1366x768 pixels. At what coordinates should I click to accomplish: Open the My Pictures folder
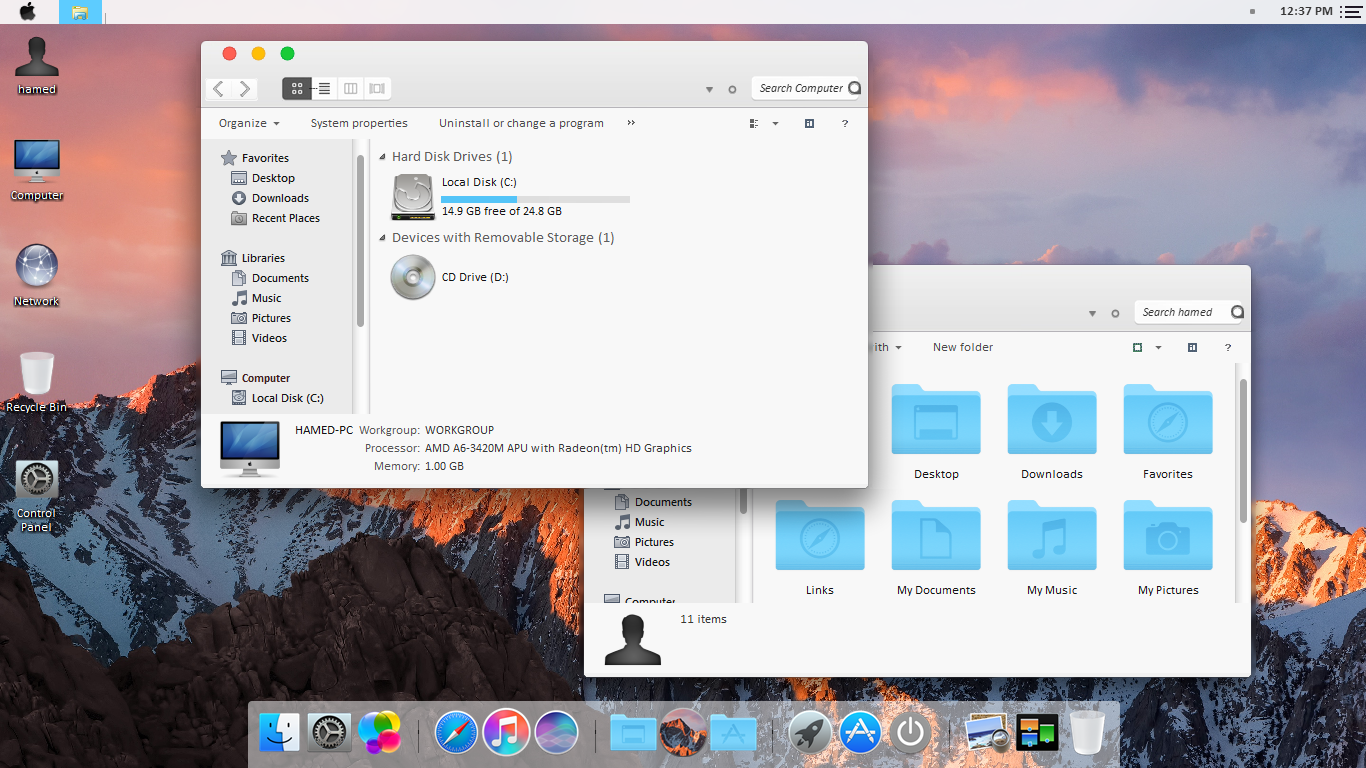(1168, 548)
